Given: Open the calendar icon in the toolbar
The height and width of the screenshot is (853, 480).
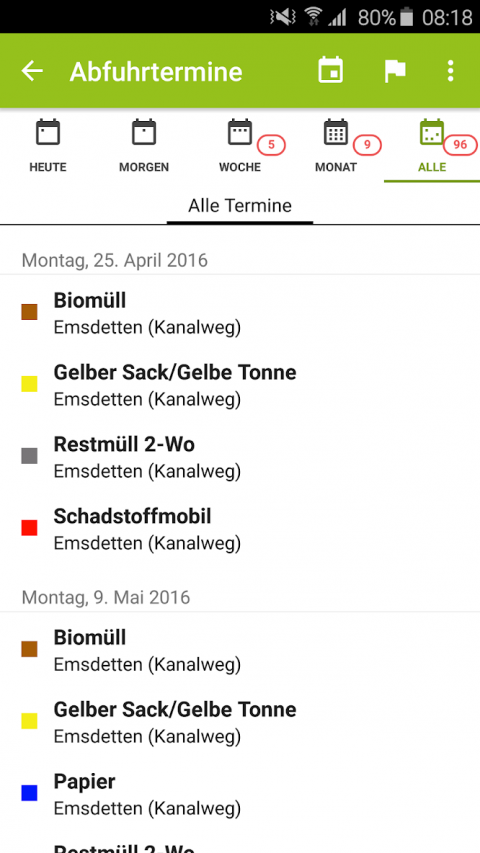Looking at the screenshot, I should 330,70.
